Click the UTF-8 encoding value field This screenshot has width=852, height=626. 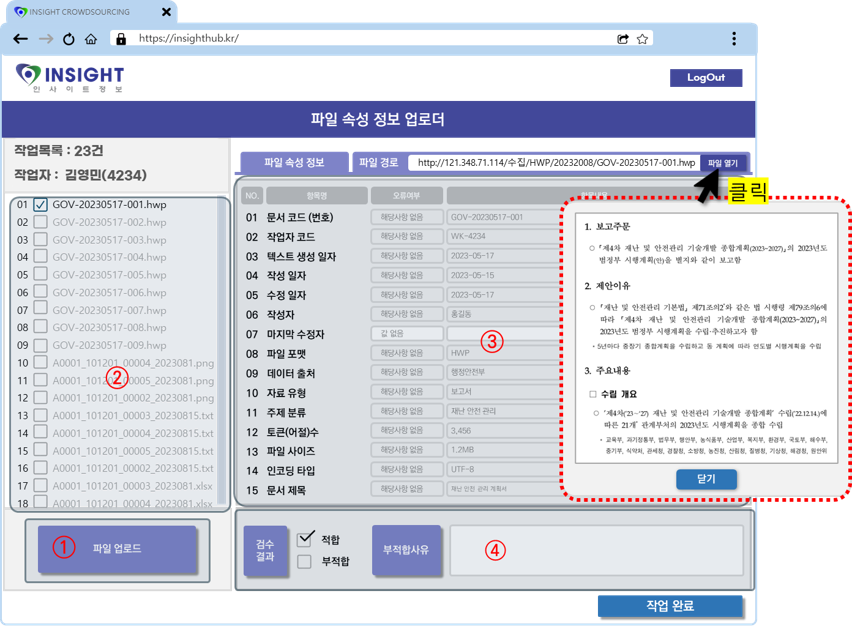(503, 470)
